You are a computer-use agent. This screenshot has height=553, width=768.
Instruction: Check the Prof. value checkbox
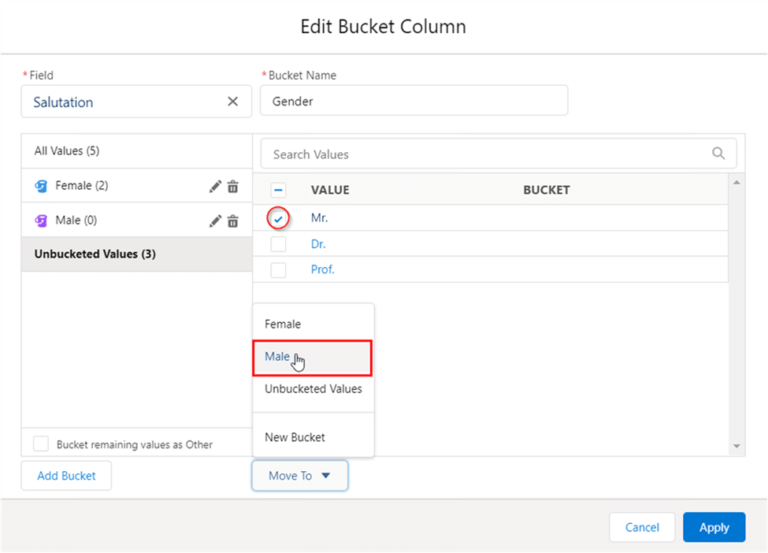(278, 270)
